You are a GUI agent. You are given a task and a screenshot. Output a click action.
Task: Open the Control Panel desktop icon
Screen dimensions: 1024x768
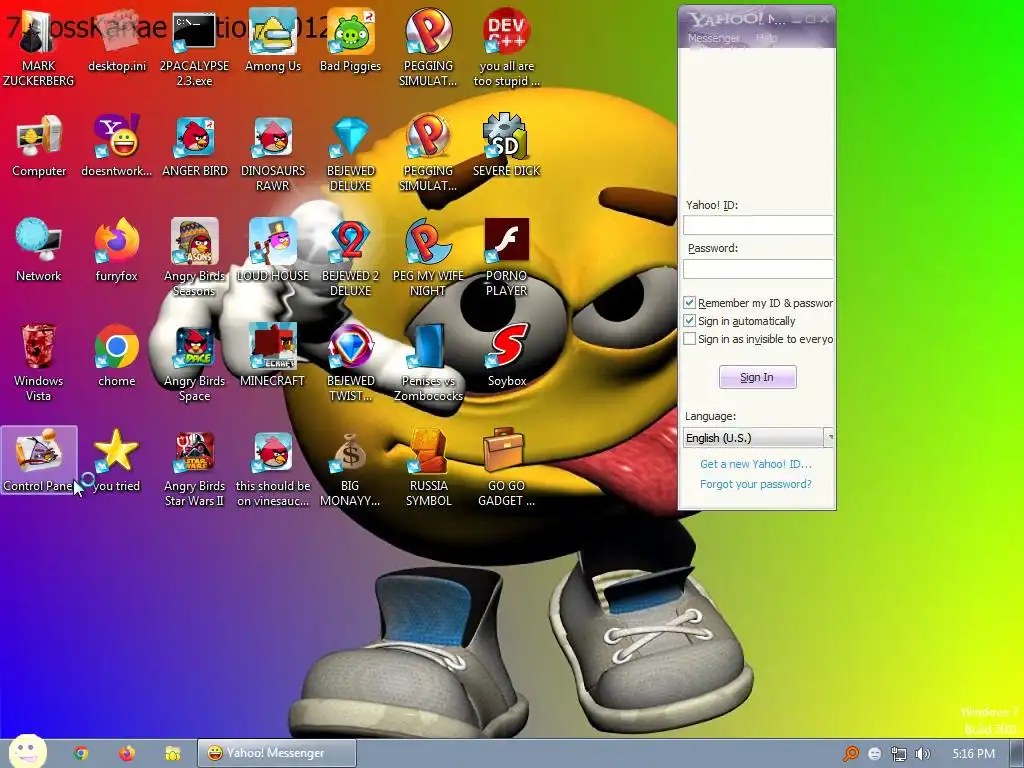(x=39, y=460)
